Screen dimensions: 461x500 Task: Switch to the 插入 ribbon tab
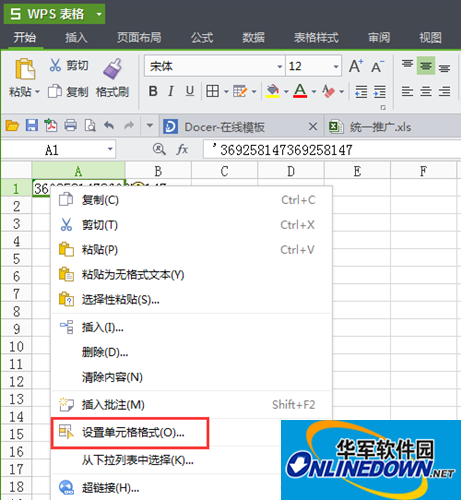click(x=76, y=38)
